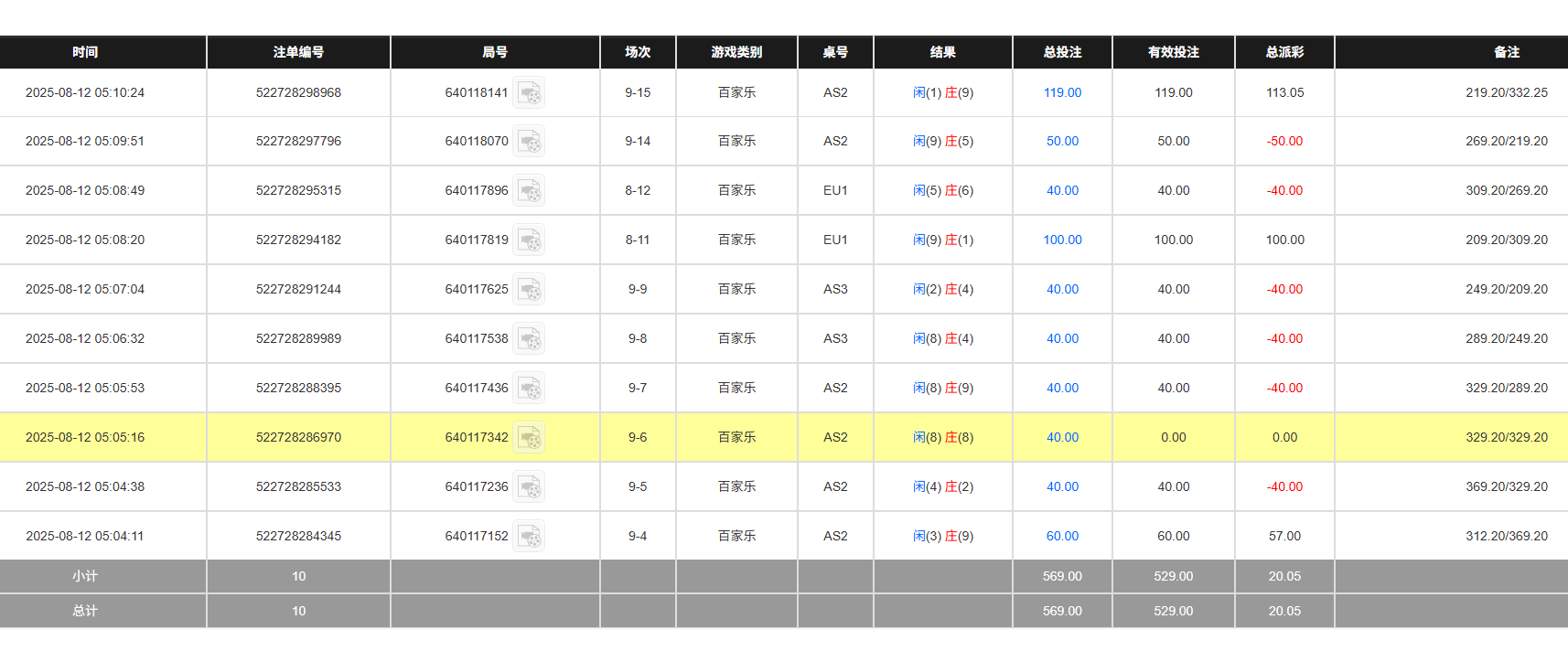Click the 50.00 total bet link
The width and height of the screenshot is (1568, 651).
click(x=1062, y=141)
